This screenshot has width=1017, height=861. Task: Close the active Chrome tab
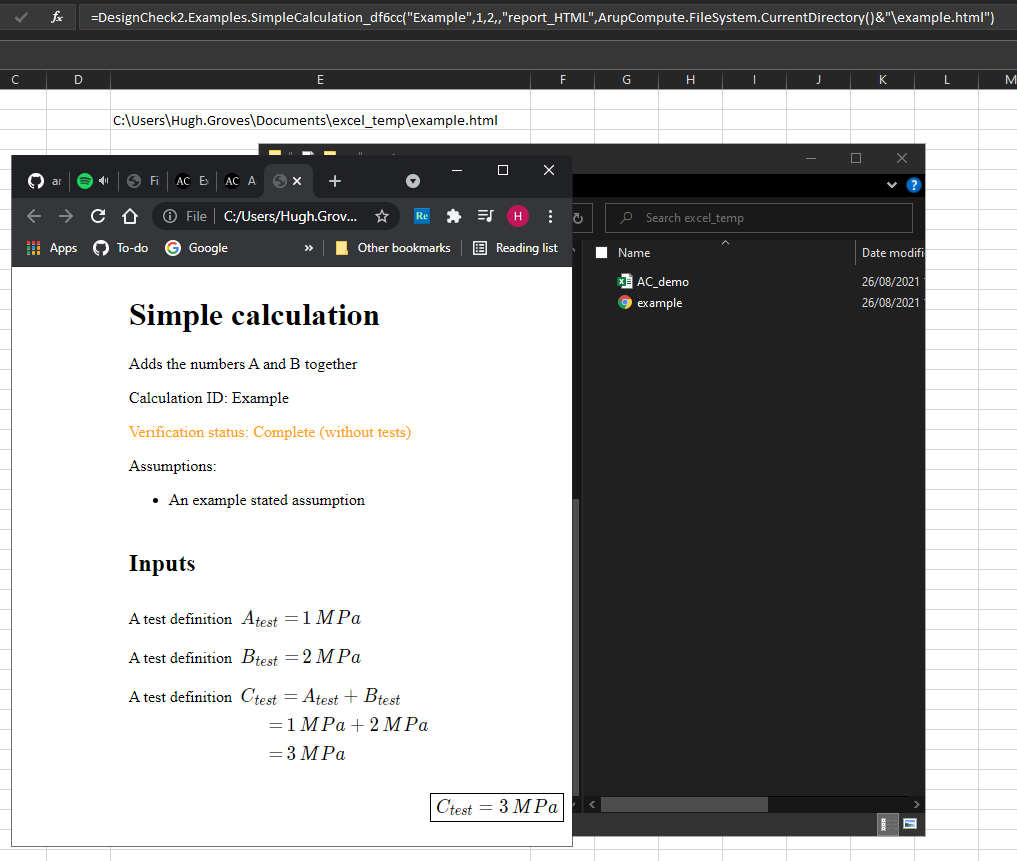[297, 181]
